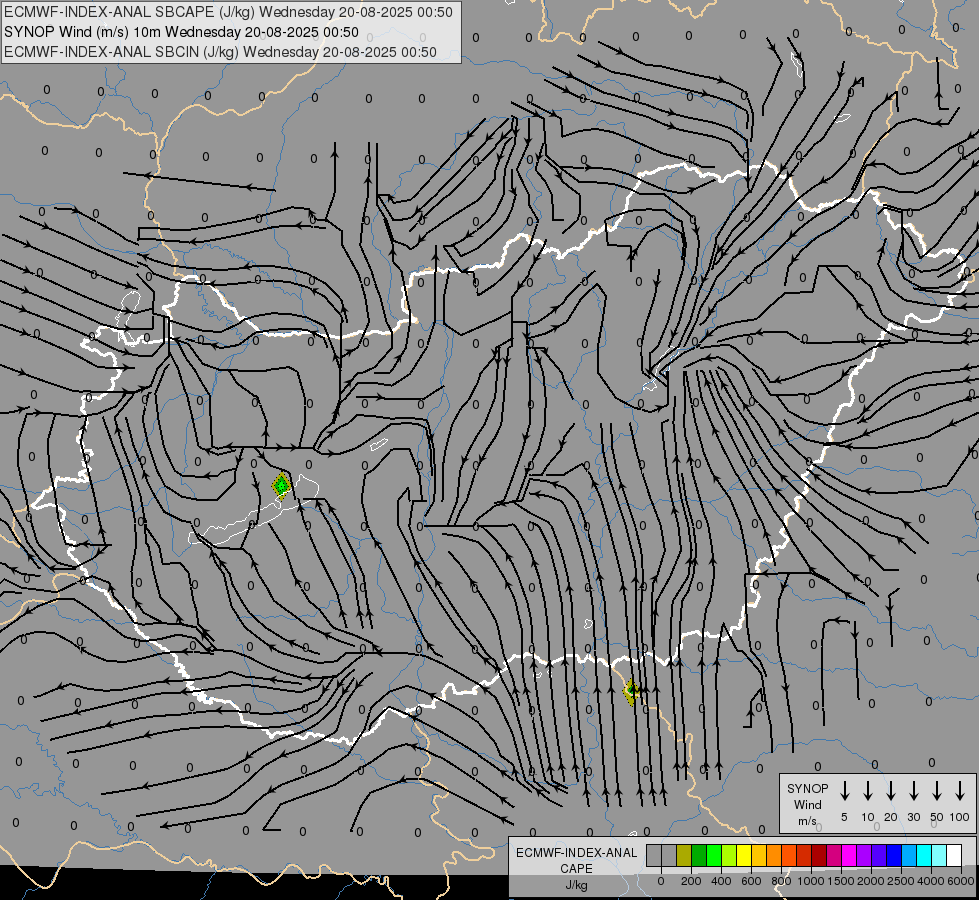Viewport: 979px width, 900px height.
Task: Select the white CAPE legend swatch
Action: point(954,855)
